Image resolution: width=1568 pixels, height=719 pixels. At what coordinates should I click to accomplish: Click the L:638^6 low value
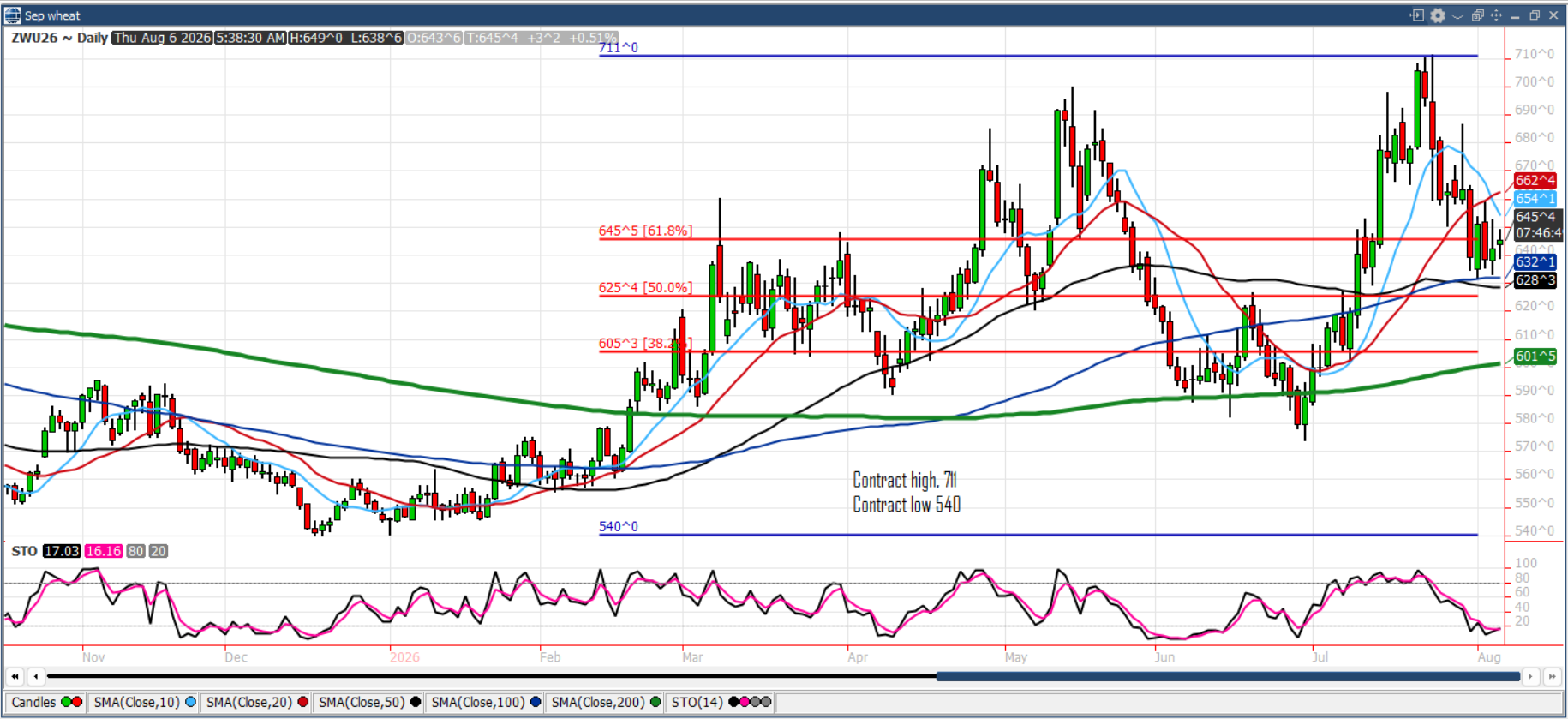point(376,38)
